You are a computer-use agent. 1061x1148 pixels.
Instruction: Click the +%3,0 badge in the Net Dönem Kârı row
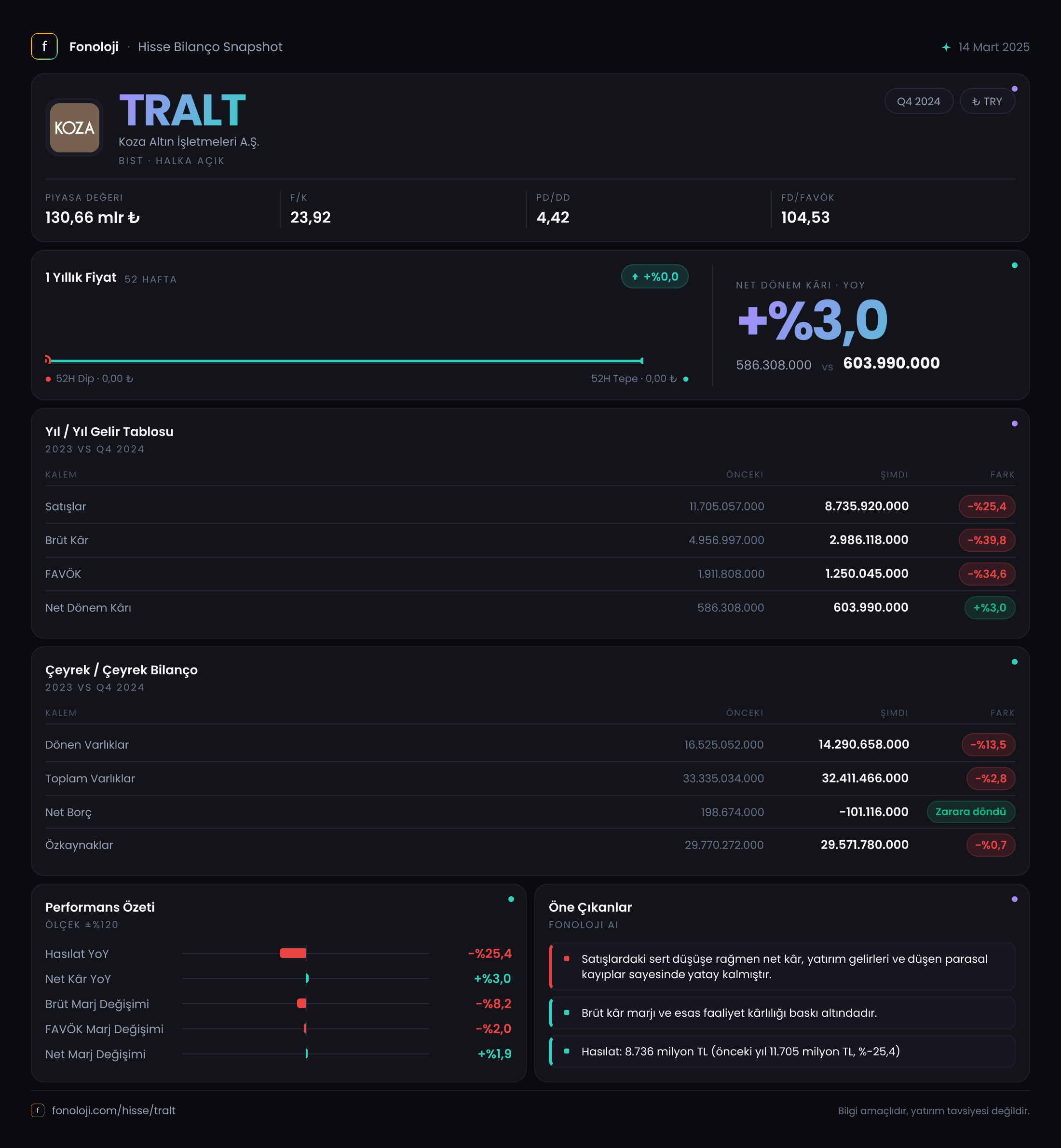click(x=989, y=608)
